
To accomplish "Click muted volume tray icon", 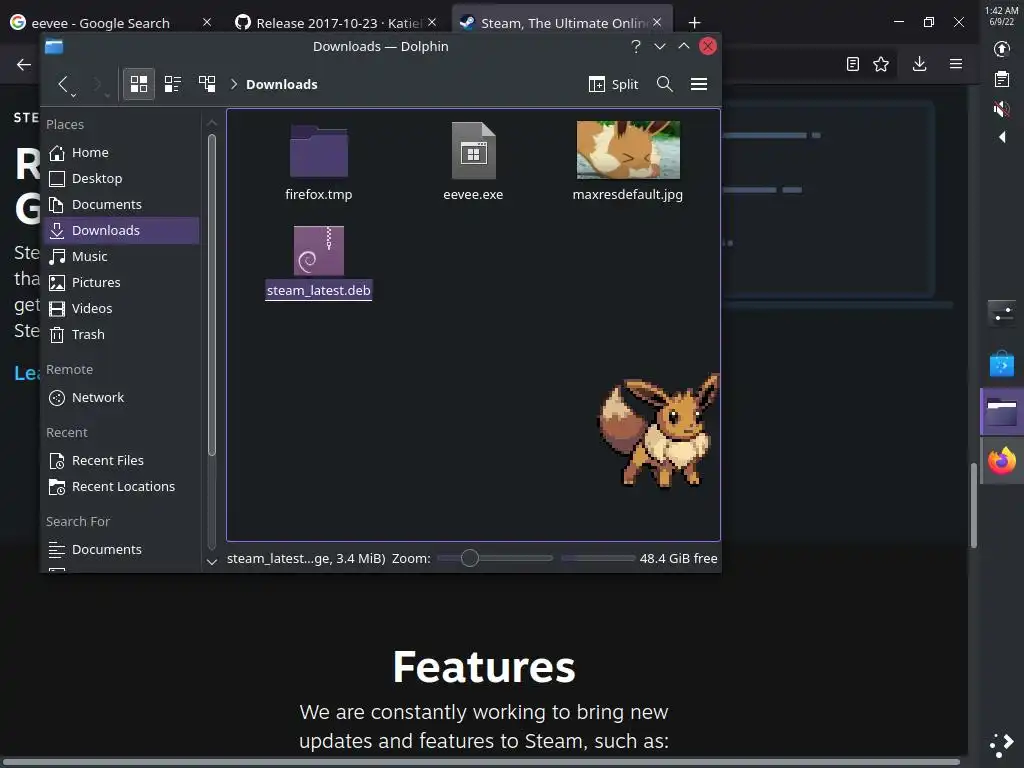I will point(1002,108).
